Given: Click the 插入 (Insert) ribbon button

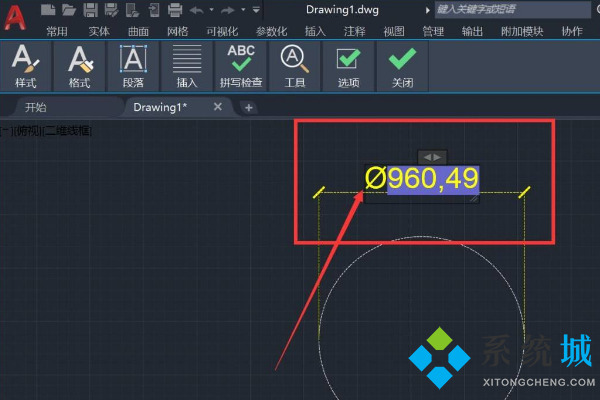Looking at the screenshot, I should [187, 66].
